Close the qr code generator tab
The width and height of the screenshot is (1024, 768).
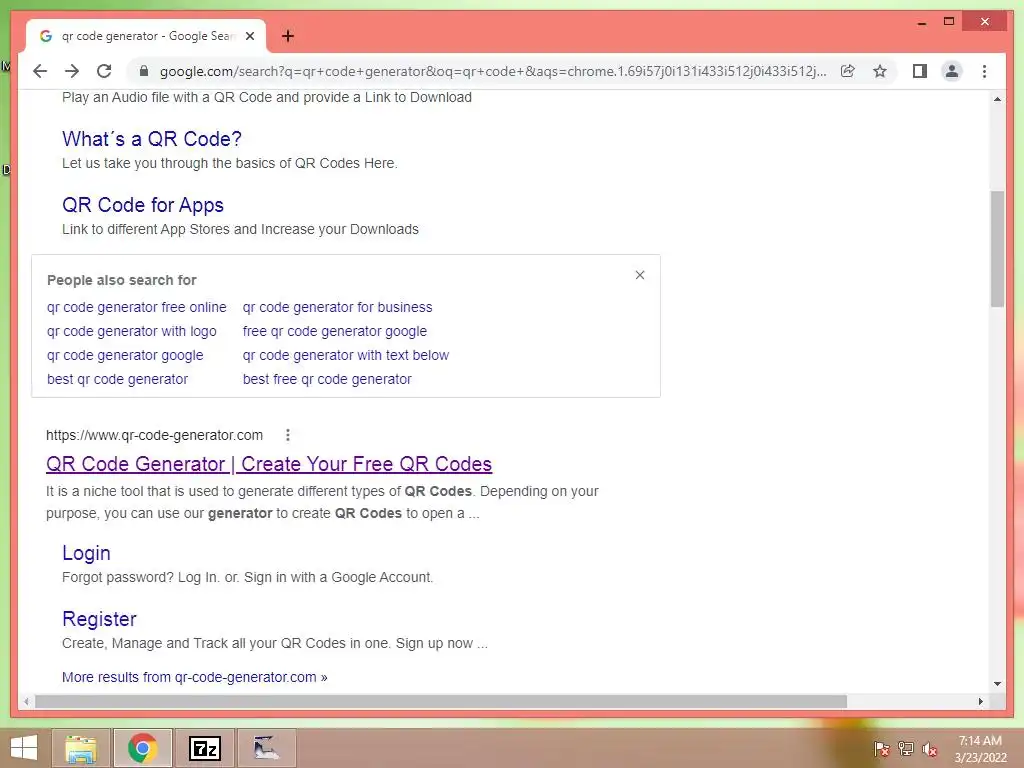[249, 36]
